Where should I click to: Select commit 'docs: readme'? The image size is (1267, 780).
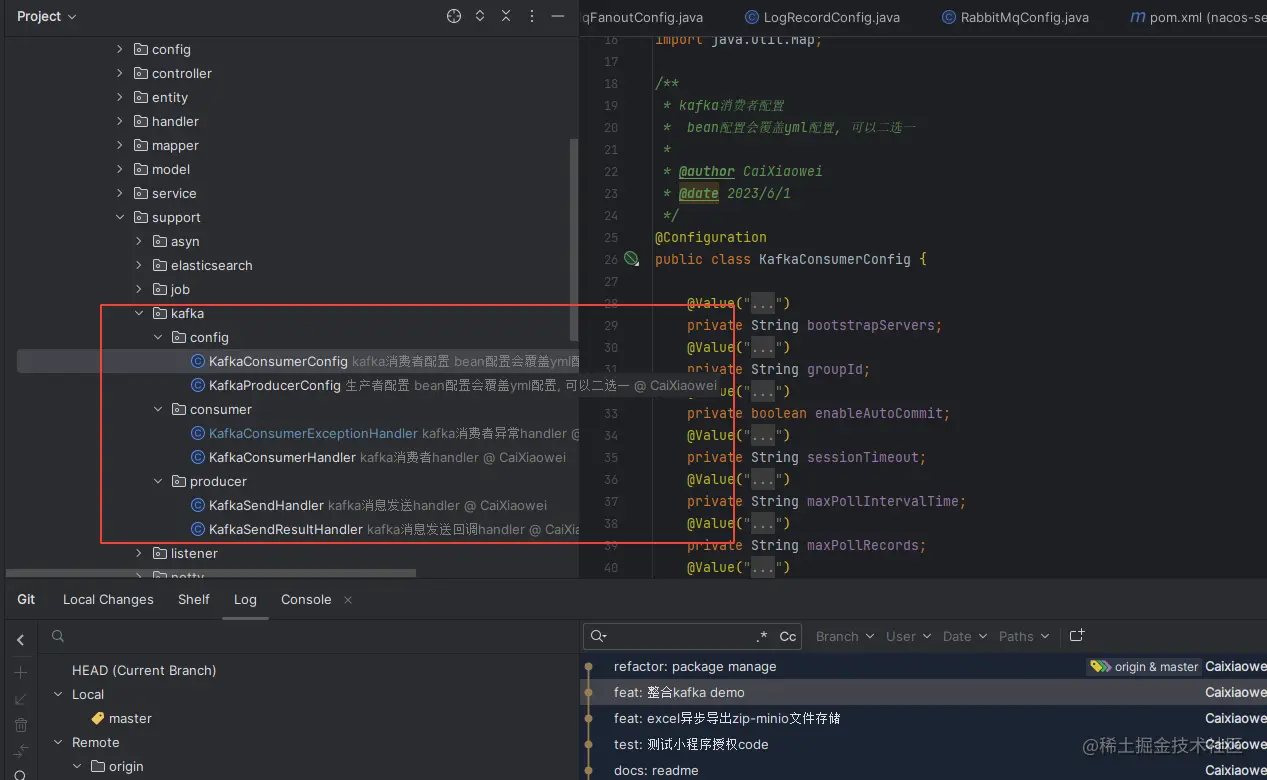(x=656, y=770)
